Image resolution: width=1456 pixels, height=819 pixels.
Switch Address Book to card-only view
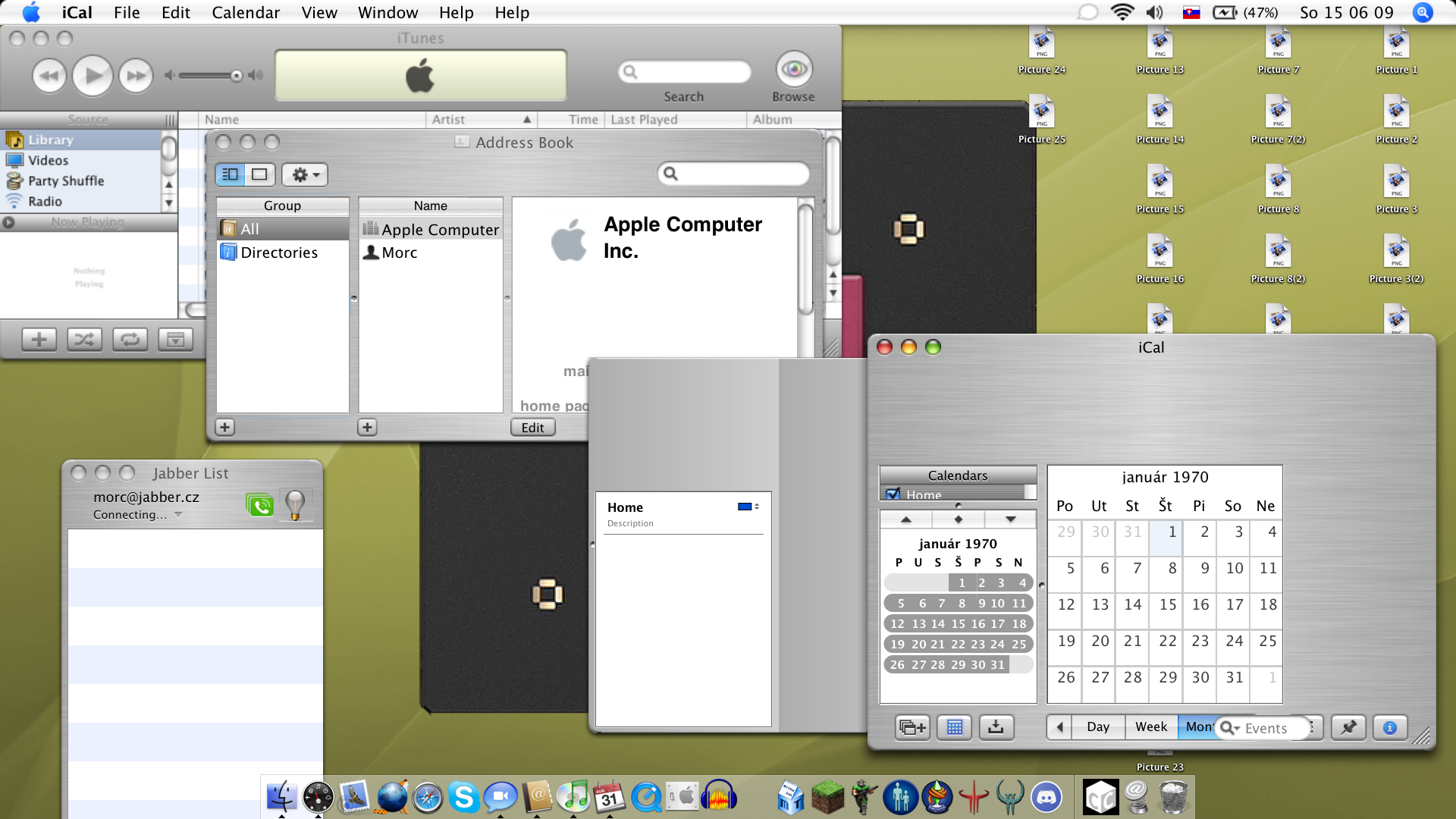pos(259,174)
